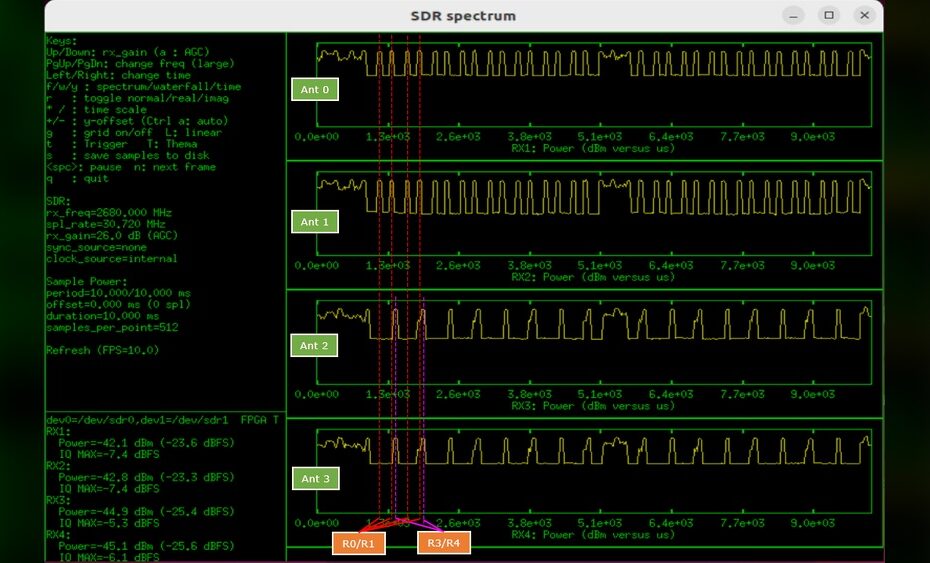Click the '9.0e+03' axis tick on RX2 plot
The width and height of the screenshot is (930, 563).
813,265
